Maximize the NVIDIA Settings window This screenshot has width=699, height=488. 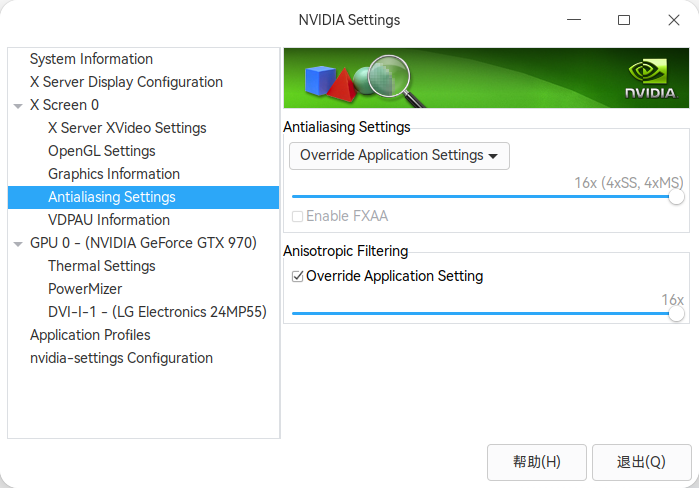click(x=624, y=20)
